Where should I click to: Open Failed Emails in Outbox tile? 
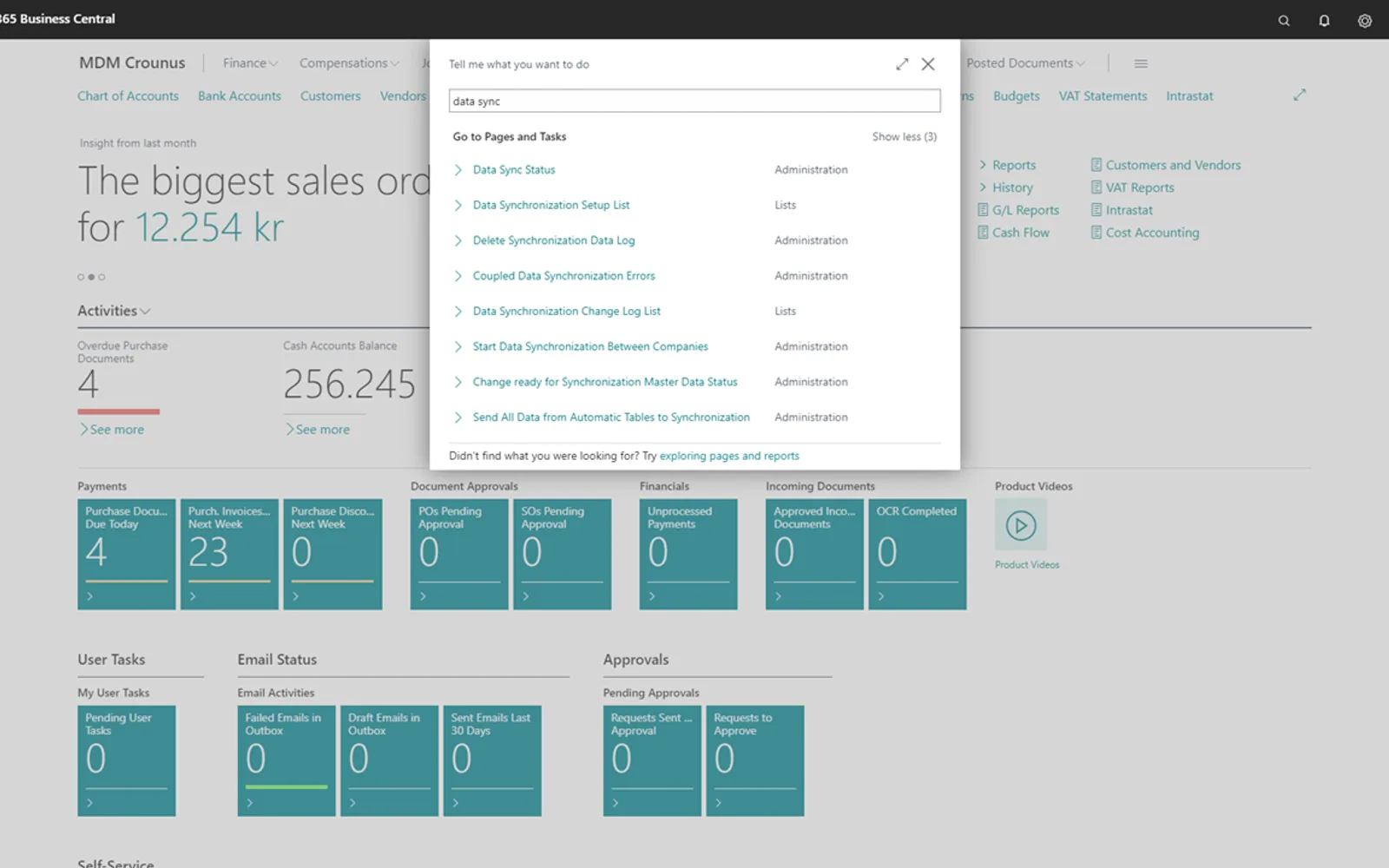286,760
